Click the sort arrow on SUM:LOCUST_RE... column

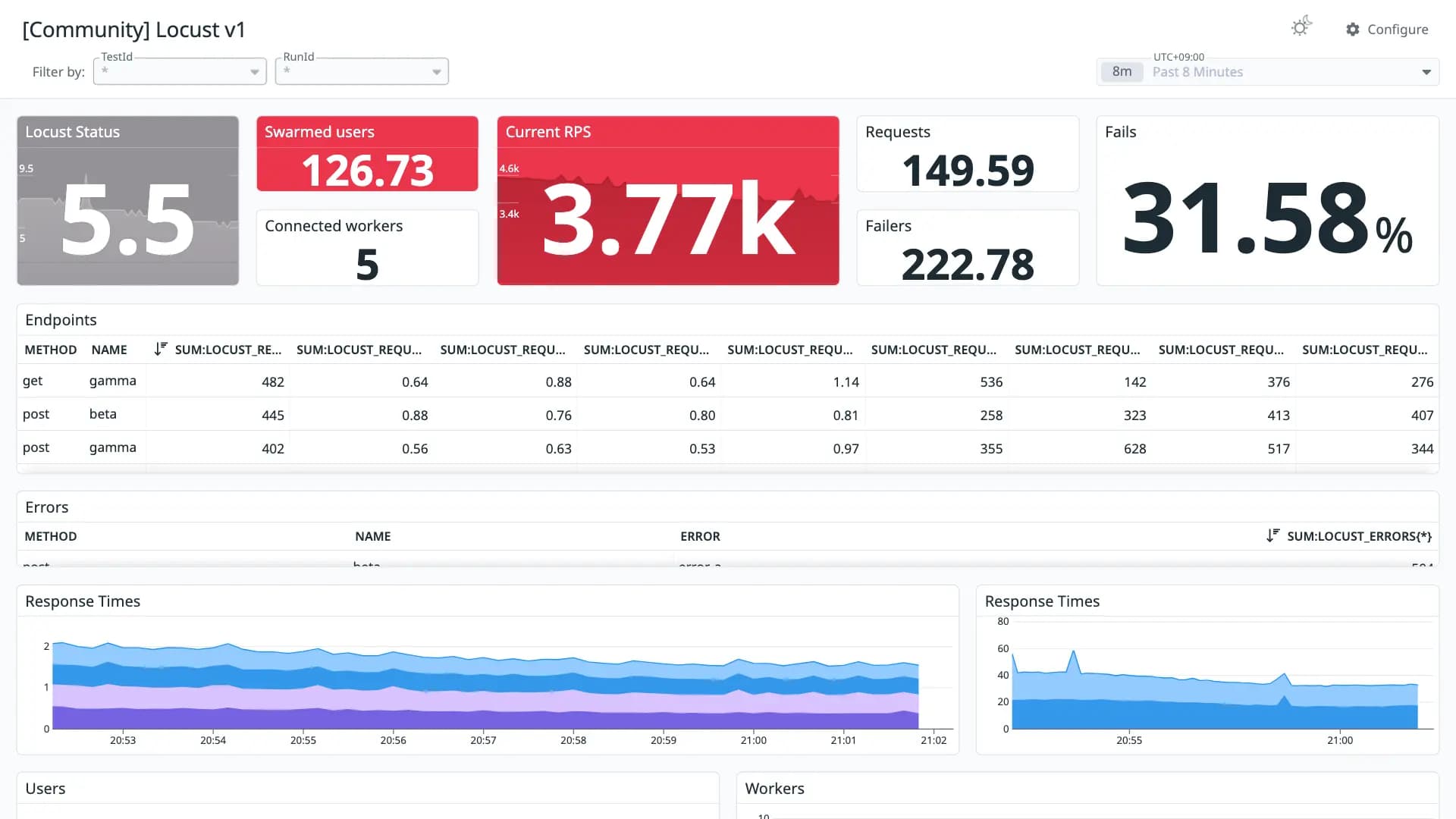[x=160, y=349]
